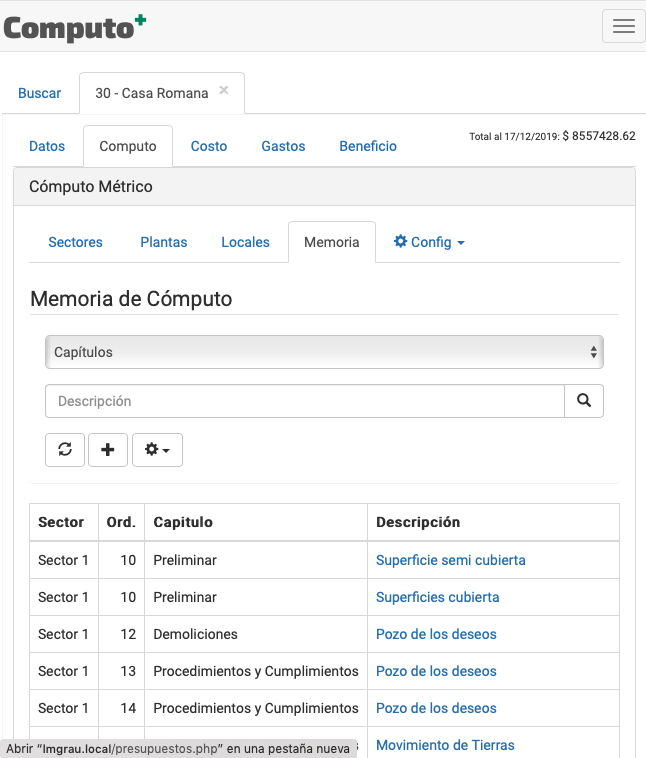Select the Gastos tab

click(283, 146)
